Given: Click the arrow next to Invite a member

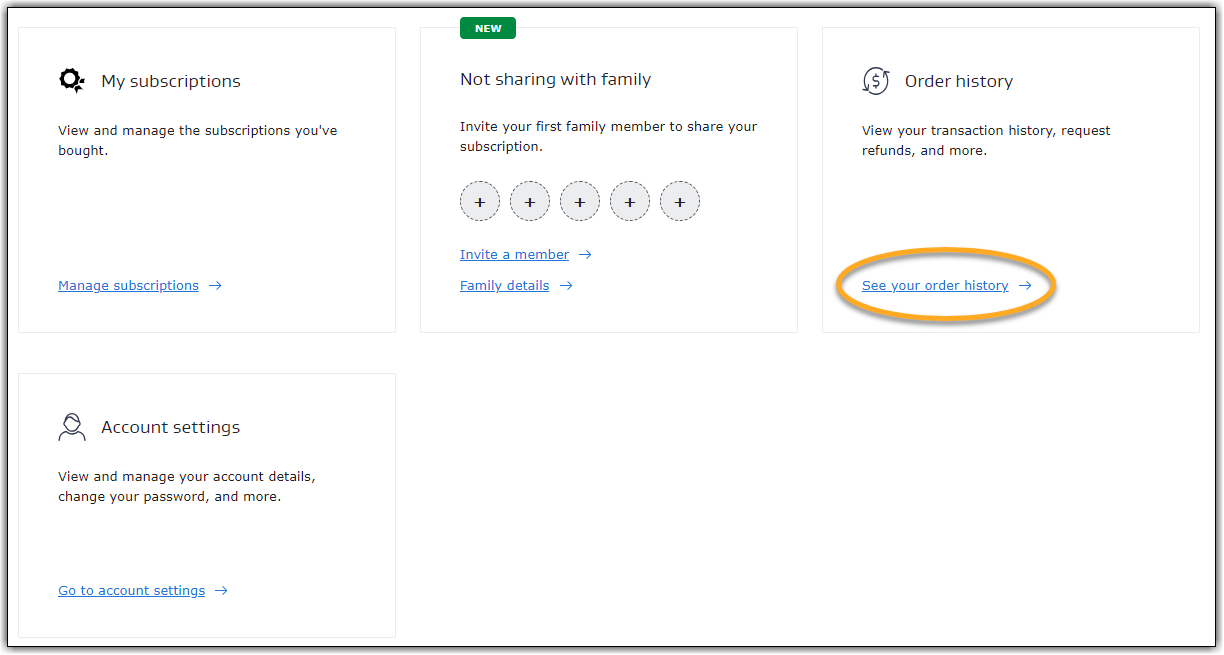Looking at the screenshot, I should point(586,255).
